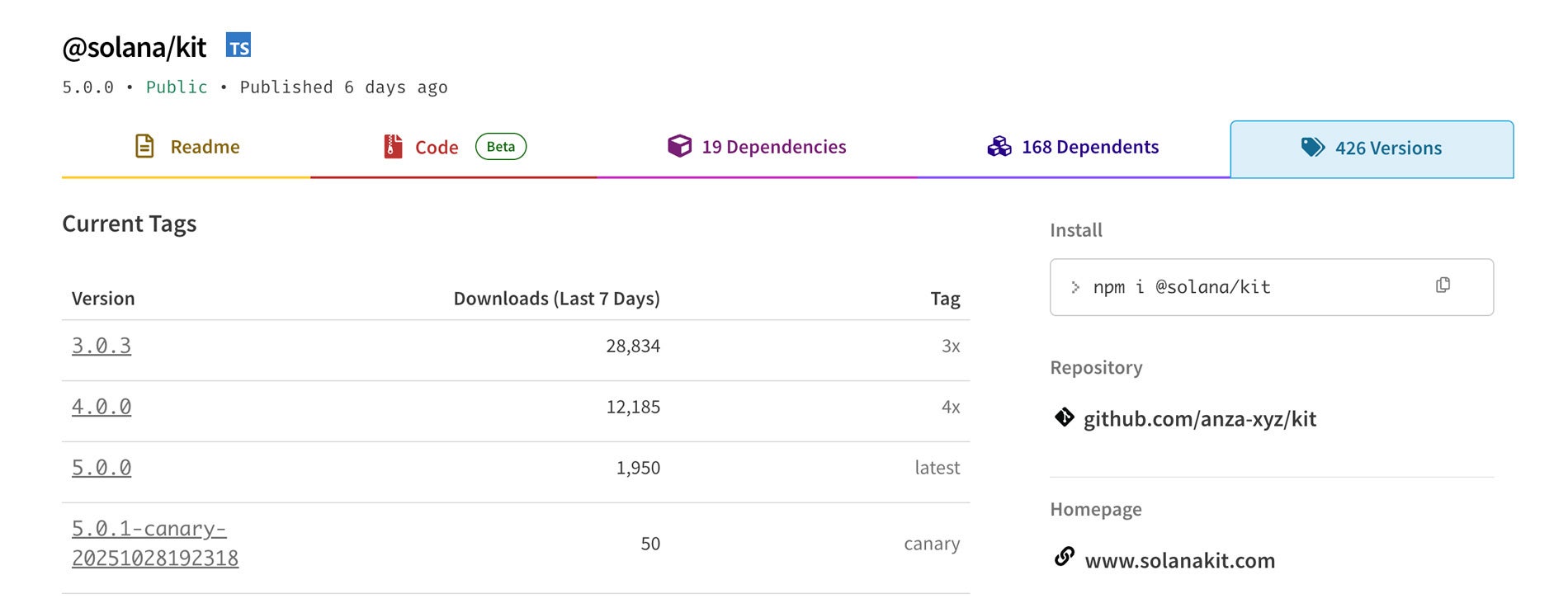Open the 168 Dependents tab
The height and width of the screenshot is (608, 1568).
coord(1089,147)
